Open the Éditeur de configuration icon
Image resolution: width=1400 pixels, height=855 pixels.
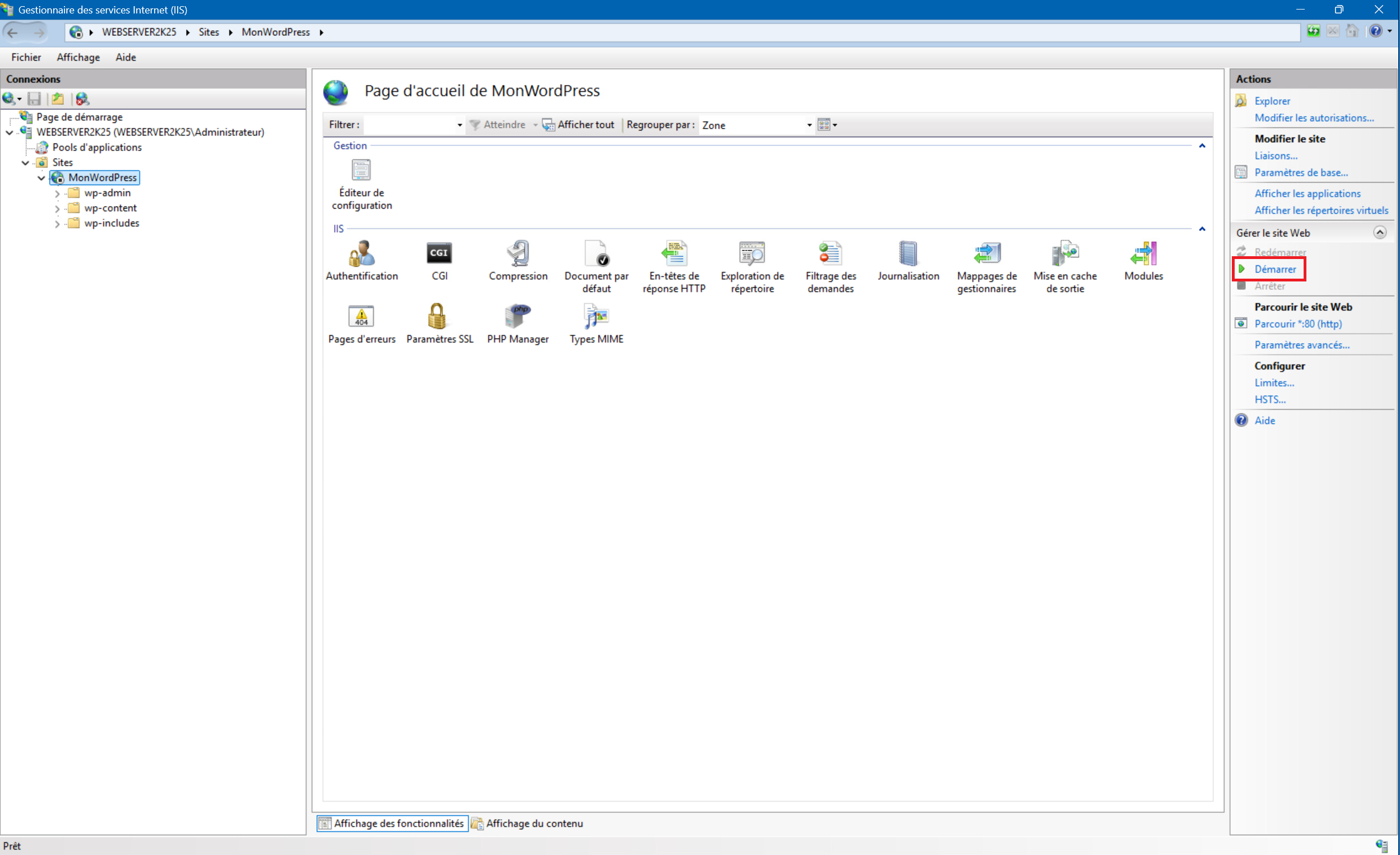pos(361,170)
